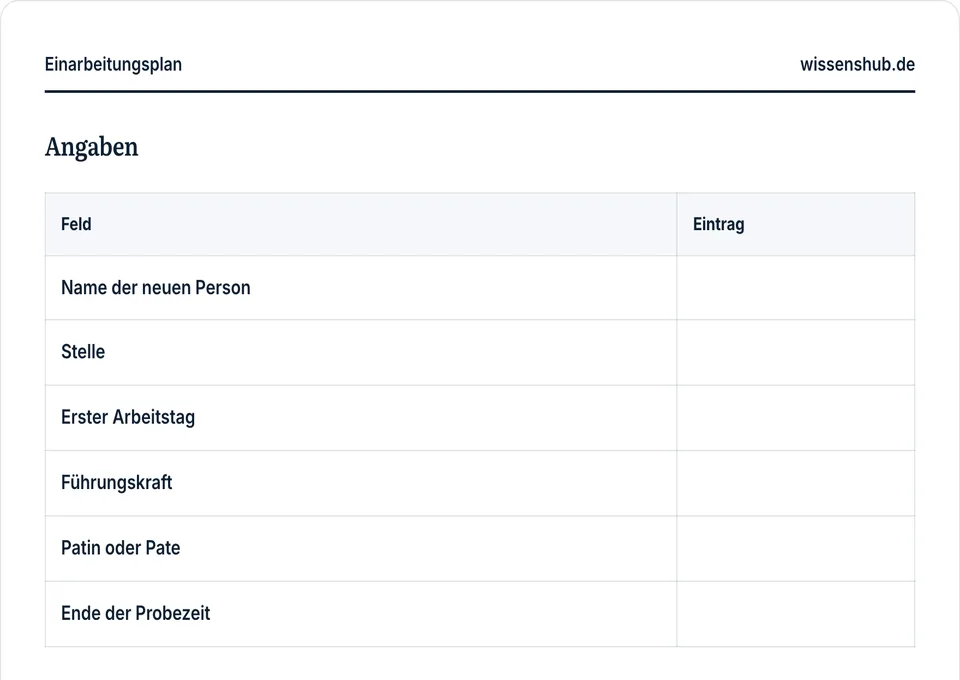Click the Eintrag cell for Ende der Probezeit
This screenshot has height=680, width=960.
[795, 614]
